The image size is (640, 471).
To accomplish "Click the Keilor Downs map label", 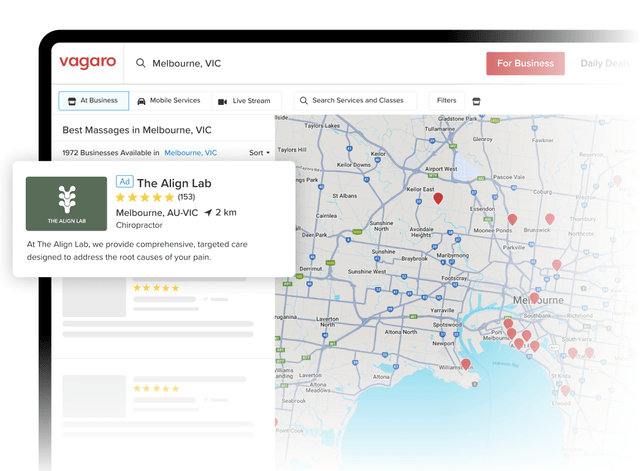I will click(353, 165).
